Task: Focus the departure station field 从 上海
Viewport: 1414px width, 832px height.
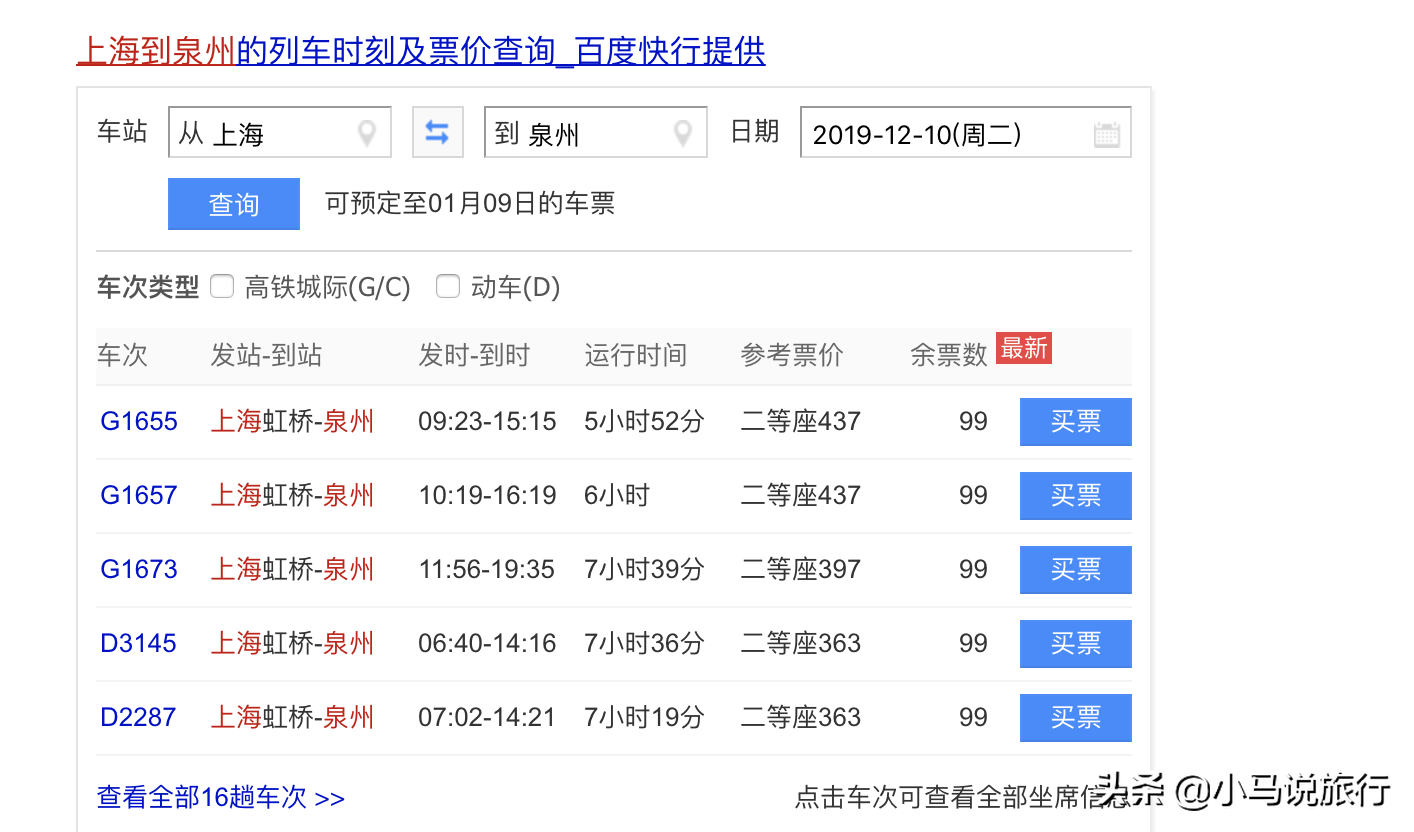Action: [x=279, y=133]
